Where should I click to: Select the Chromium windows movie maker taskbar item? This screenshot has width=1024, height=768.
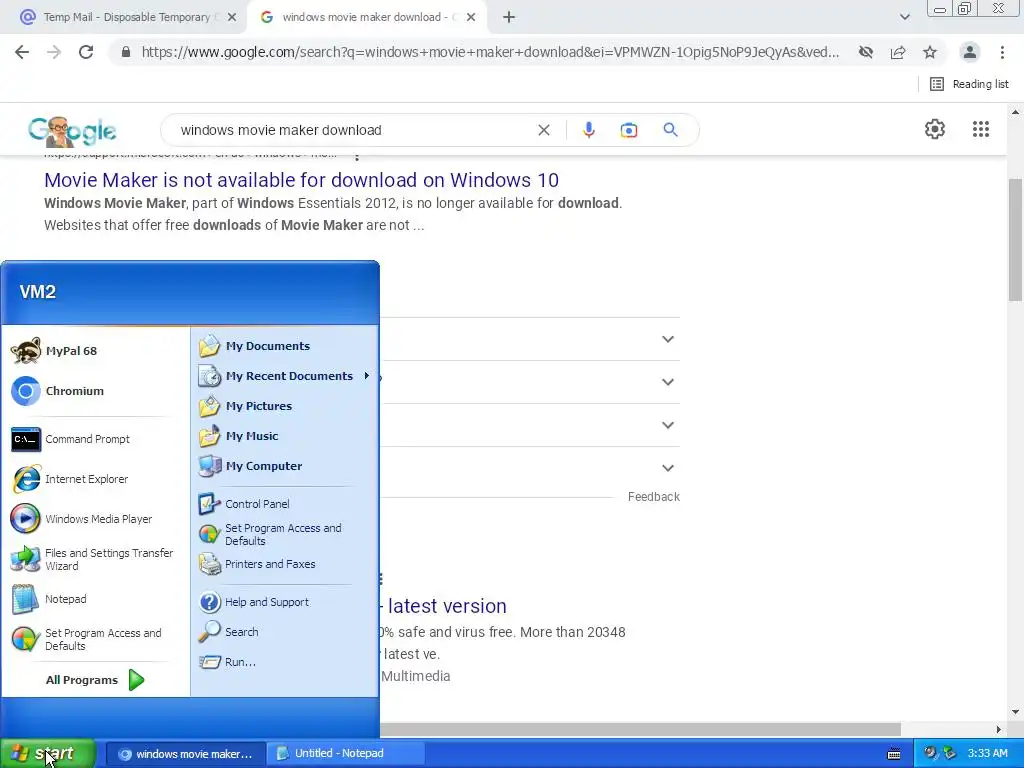185,754
